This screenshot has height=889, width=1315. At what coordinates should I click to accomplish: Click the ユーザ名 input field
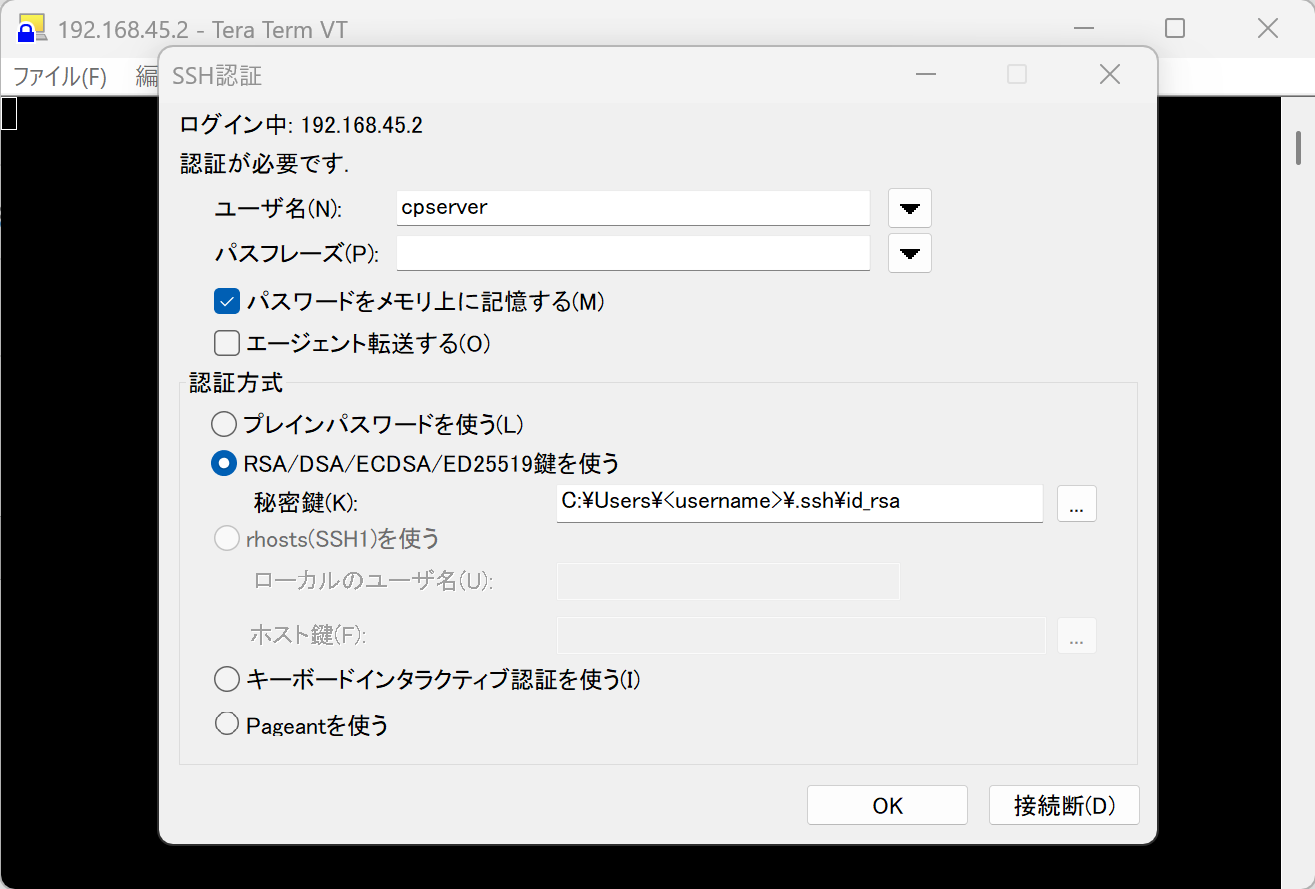[633, 208]
